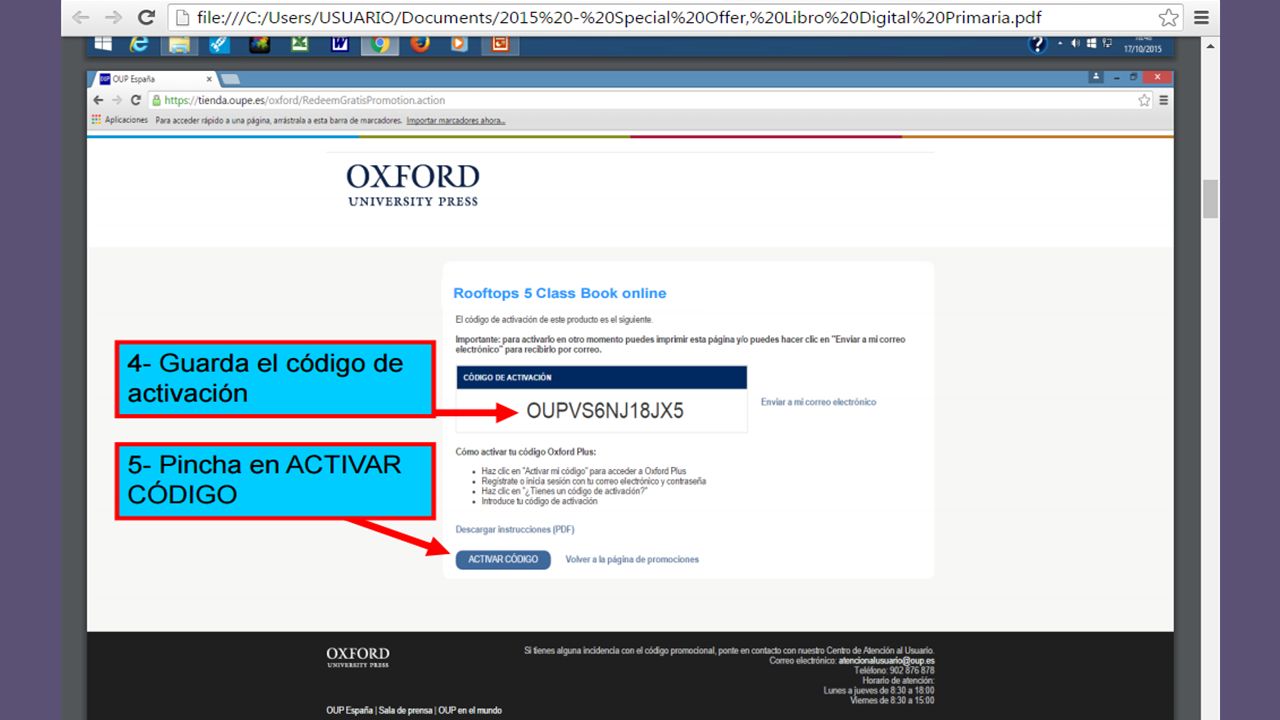Select the tienda.oupe.es address bar

click(x=651, y=100)
